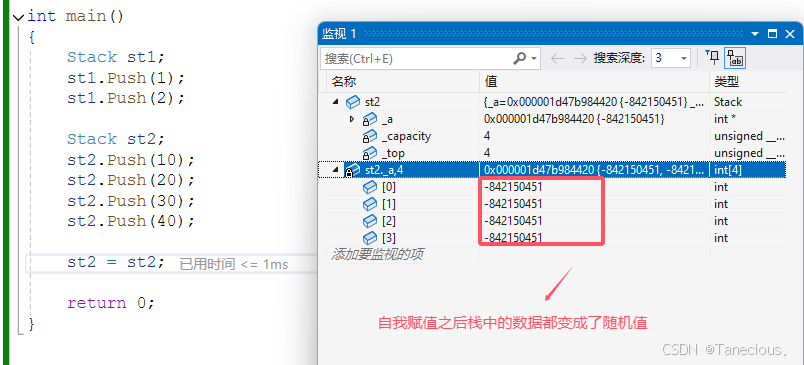The width and height of the screenshot is (804, 365).
Task: Open the search options dropdown arrow
Action: pyautogui.click(x=534, y=59)
